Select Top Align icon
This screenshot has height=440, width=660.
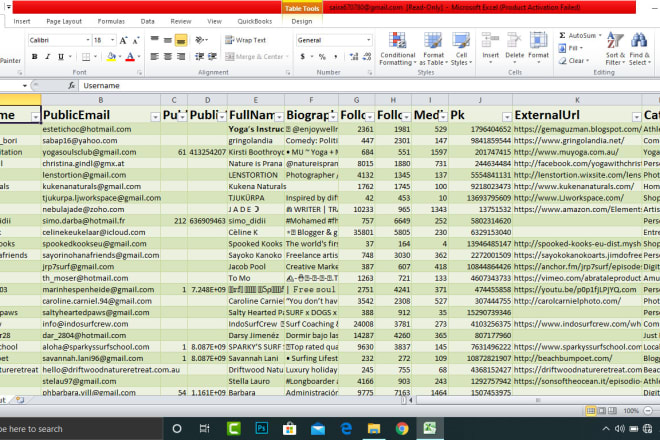tap(154, 40)
